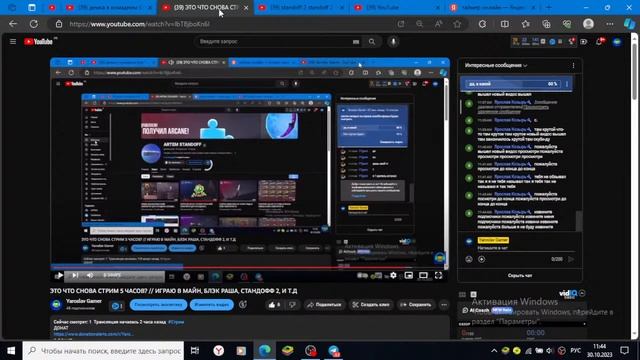Open the create video camera icon
This screenshot has height=360, width=640.
pyautogui.click(x=584, y=42)
